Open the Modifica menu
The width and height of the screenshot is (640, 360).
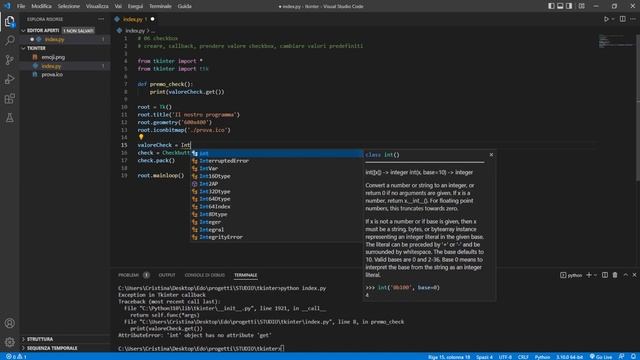[x=42, y=6]
